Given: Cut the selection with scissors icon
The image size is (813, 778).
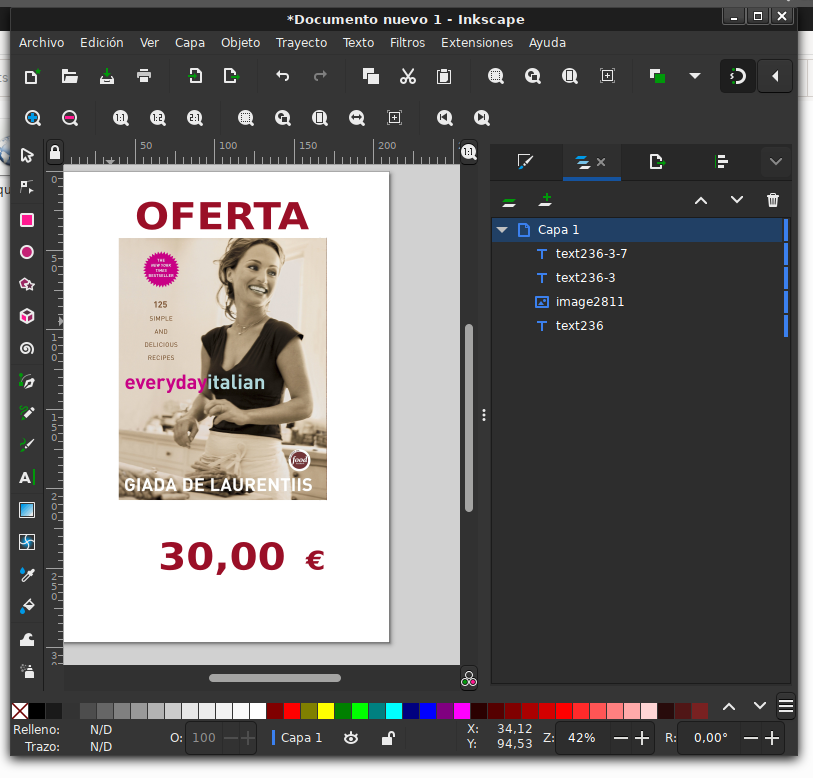Looking at the screenshot, I should click(x=408, y=77).
